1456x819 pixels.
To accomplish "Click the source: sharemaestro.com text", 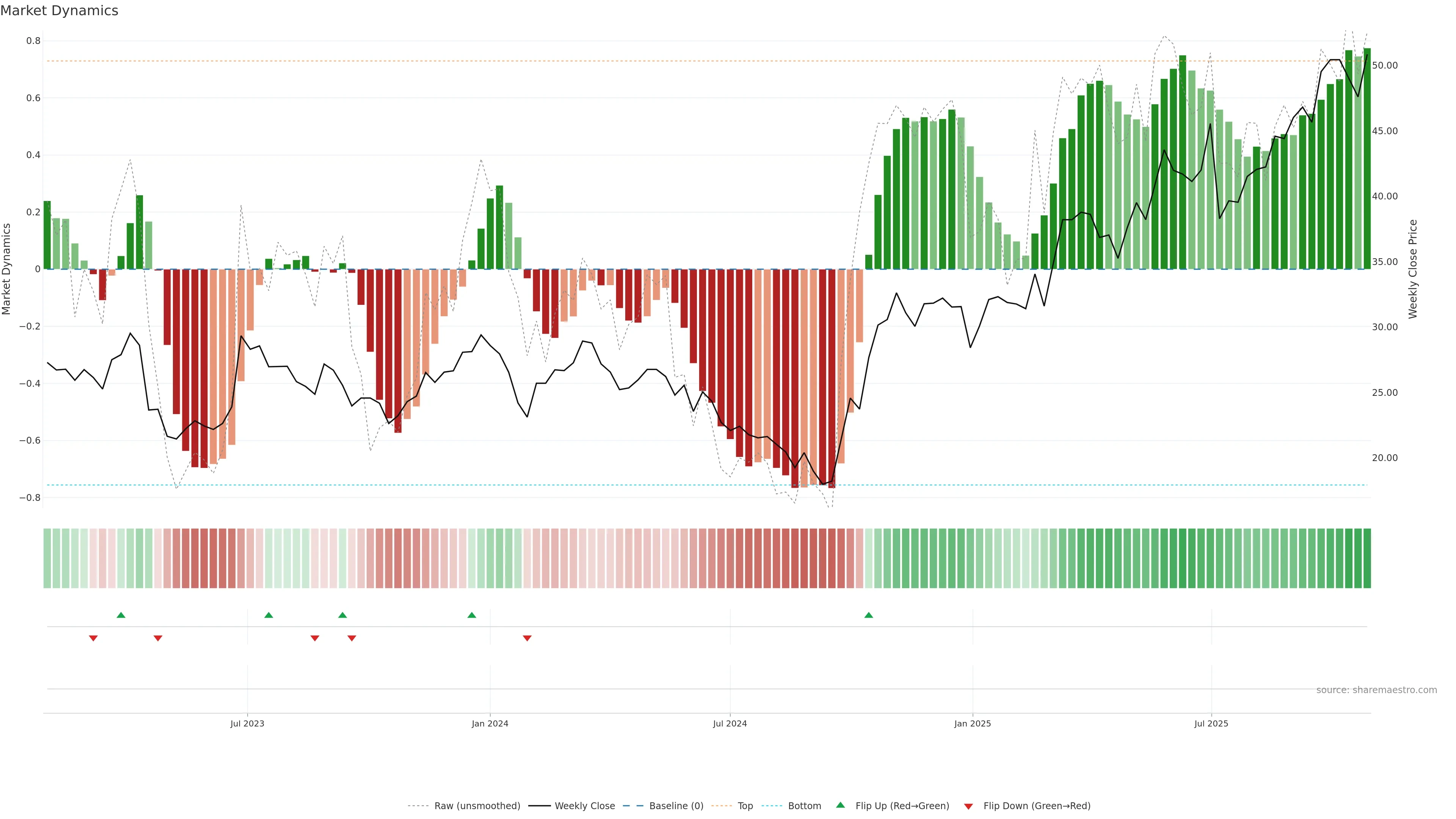I will [1376, 690].
